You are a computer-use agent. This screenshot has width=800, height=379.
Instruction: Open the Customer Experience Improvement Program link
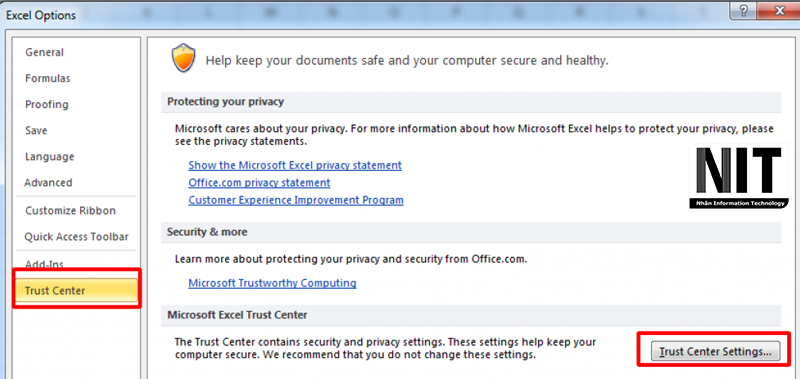pyautogui.click(x=296, y=200)
